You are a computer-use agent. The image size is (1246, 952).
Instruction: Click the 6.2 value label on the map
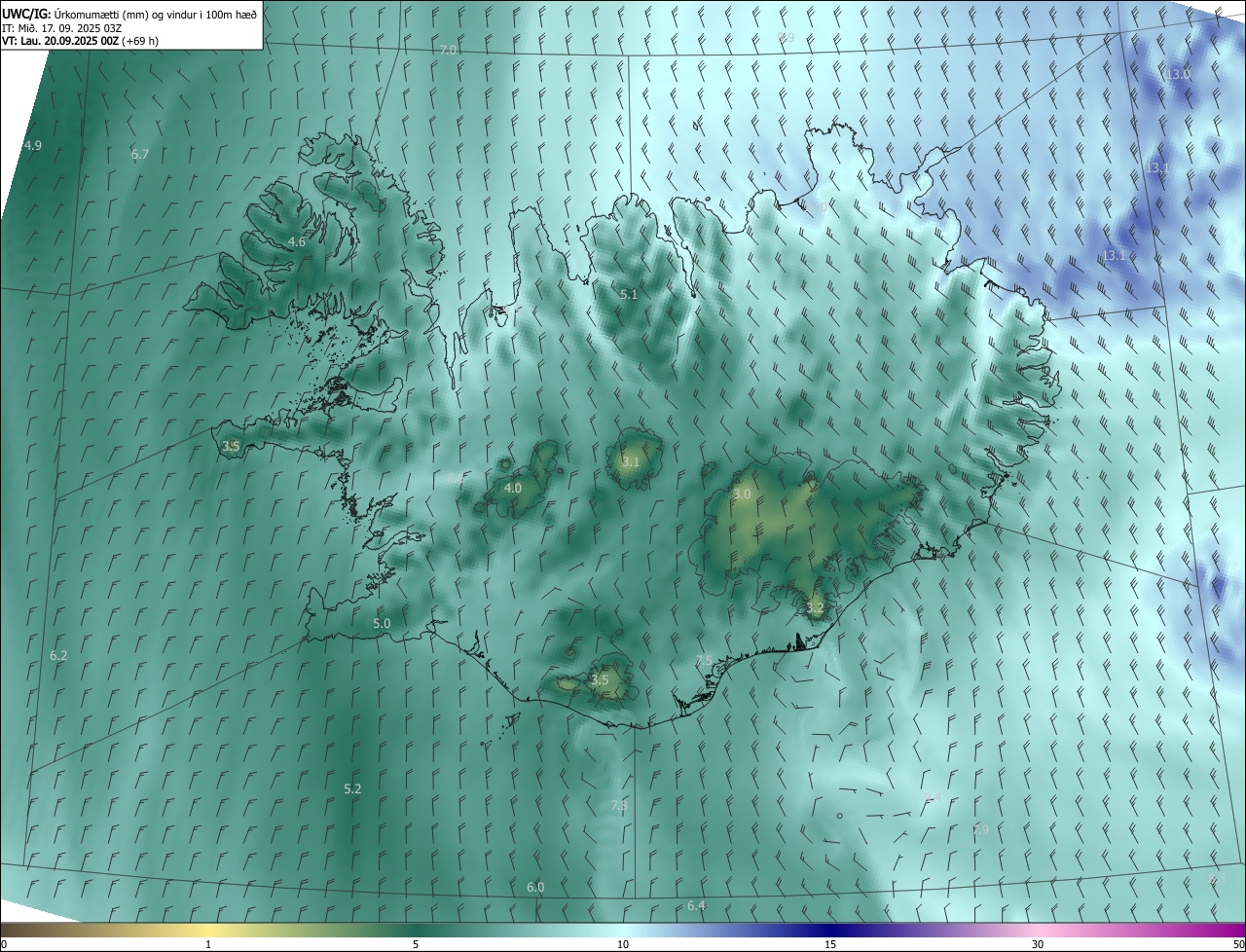pyautogui.click(x=58, y=655)
